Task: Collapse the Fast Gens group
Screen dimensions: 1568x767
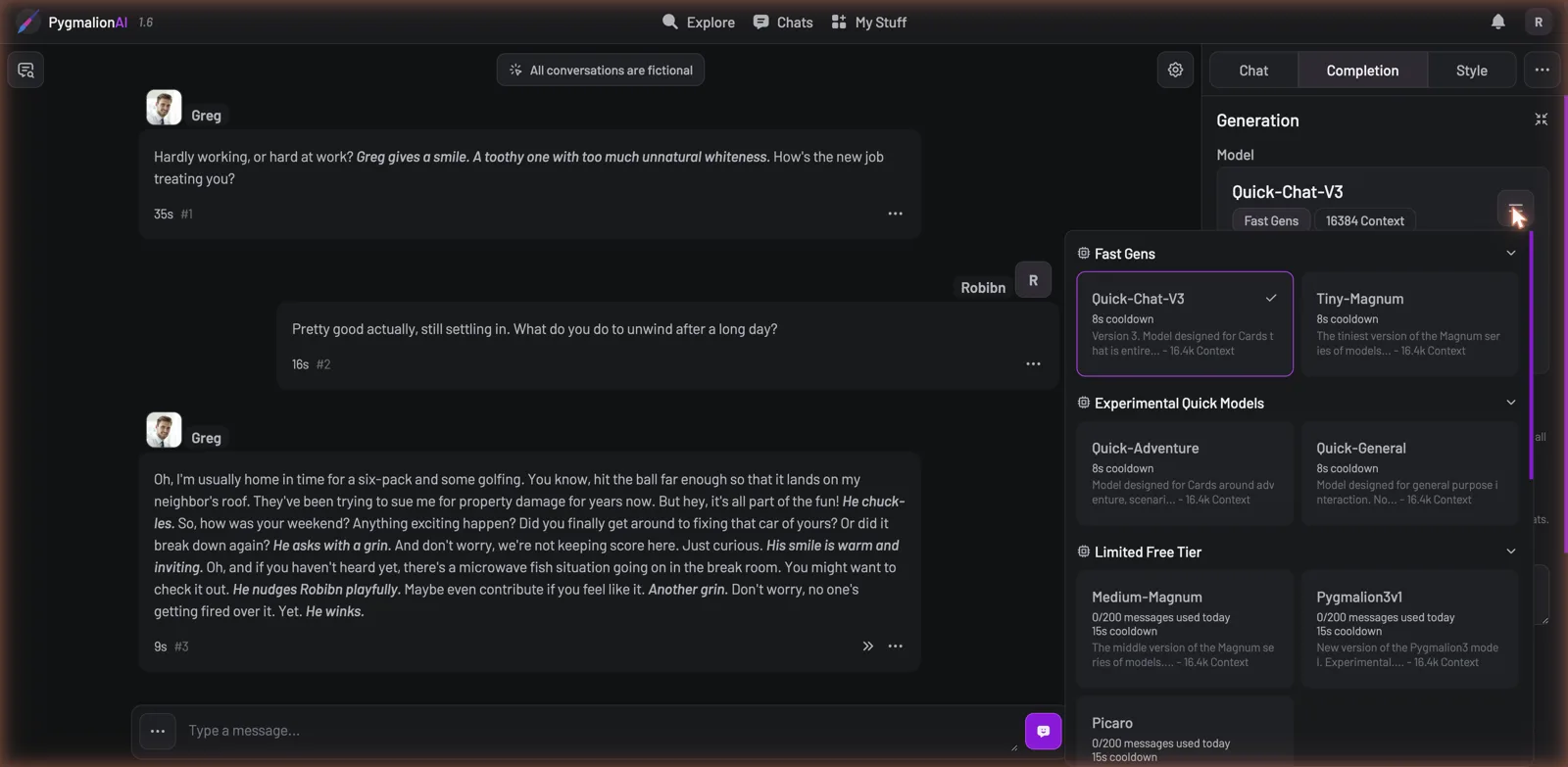Action: pyautogui.click(x=1510, y=253)
